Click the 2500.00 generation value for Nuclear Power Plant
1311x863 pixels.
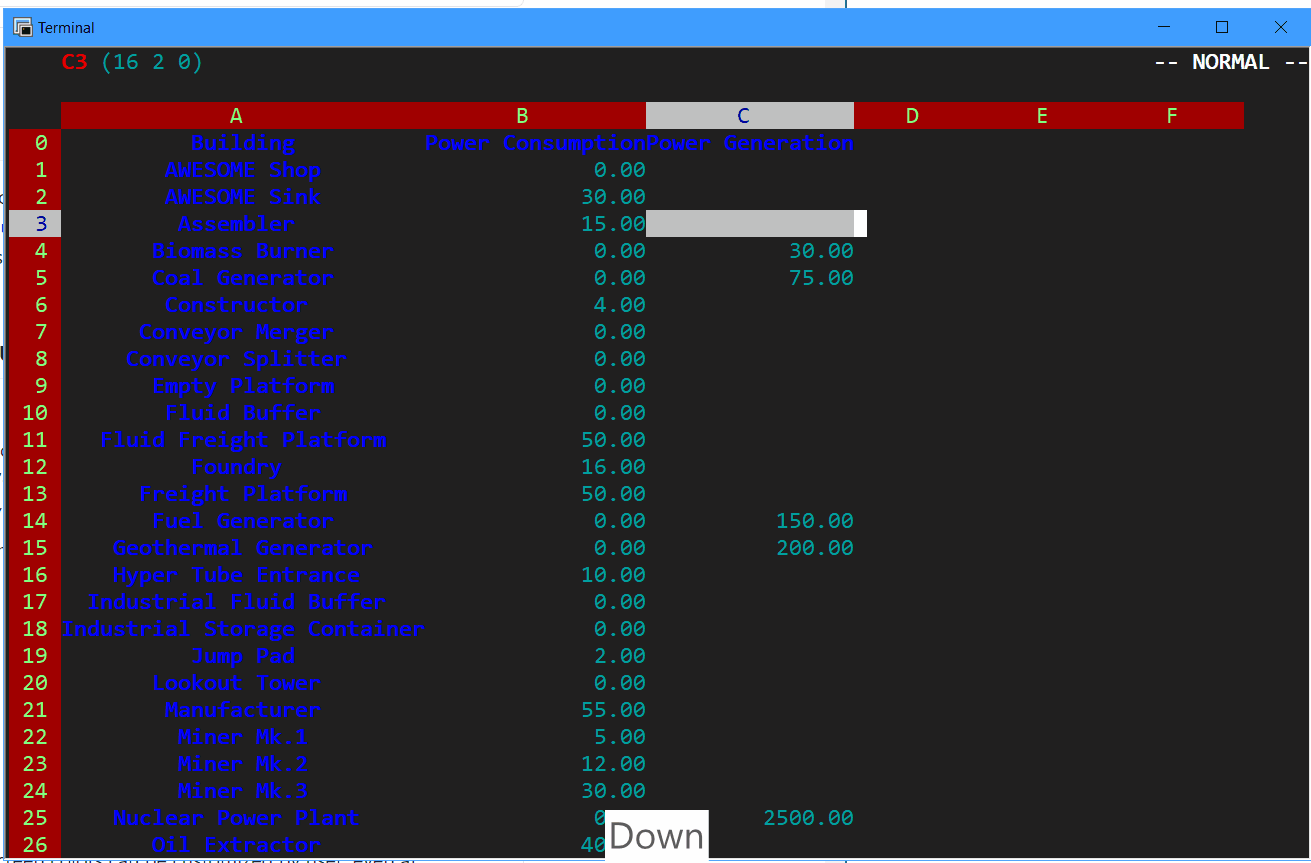(x=808, y=818)
